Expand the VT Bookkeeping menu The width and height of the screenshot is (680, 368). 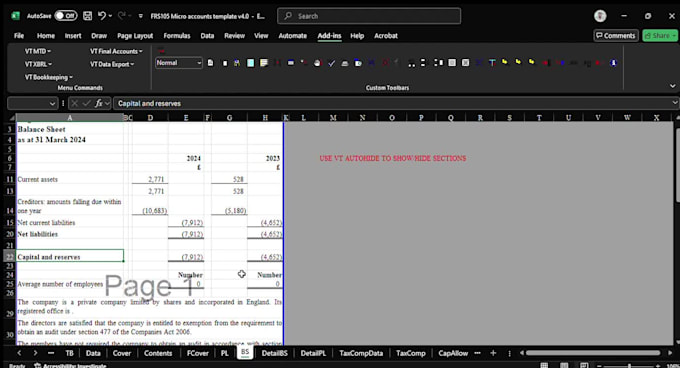click(x=49, y=77)
